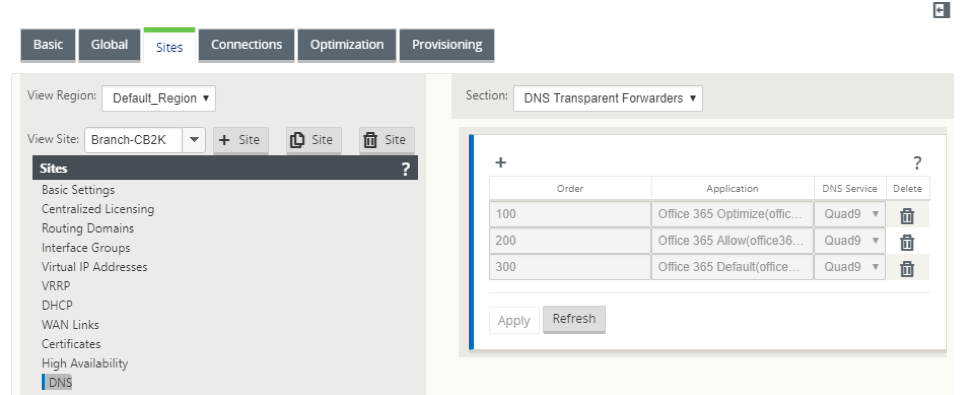The height and width of the screenshot is (395, 974).
Task: Open the Sites panel help question mark
Action: 406,169
